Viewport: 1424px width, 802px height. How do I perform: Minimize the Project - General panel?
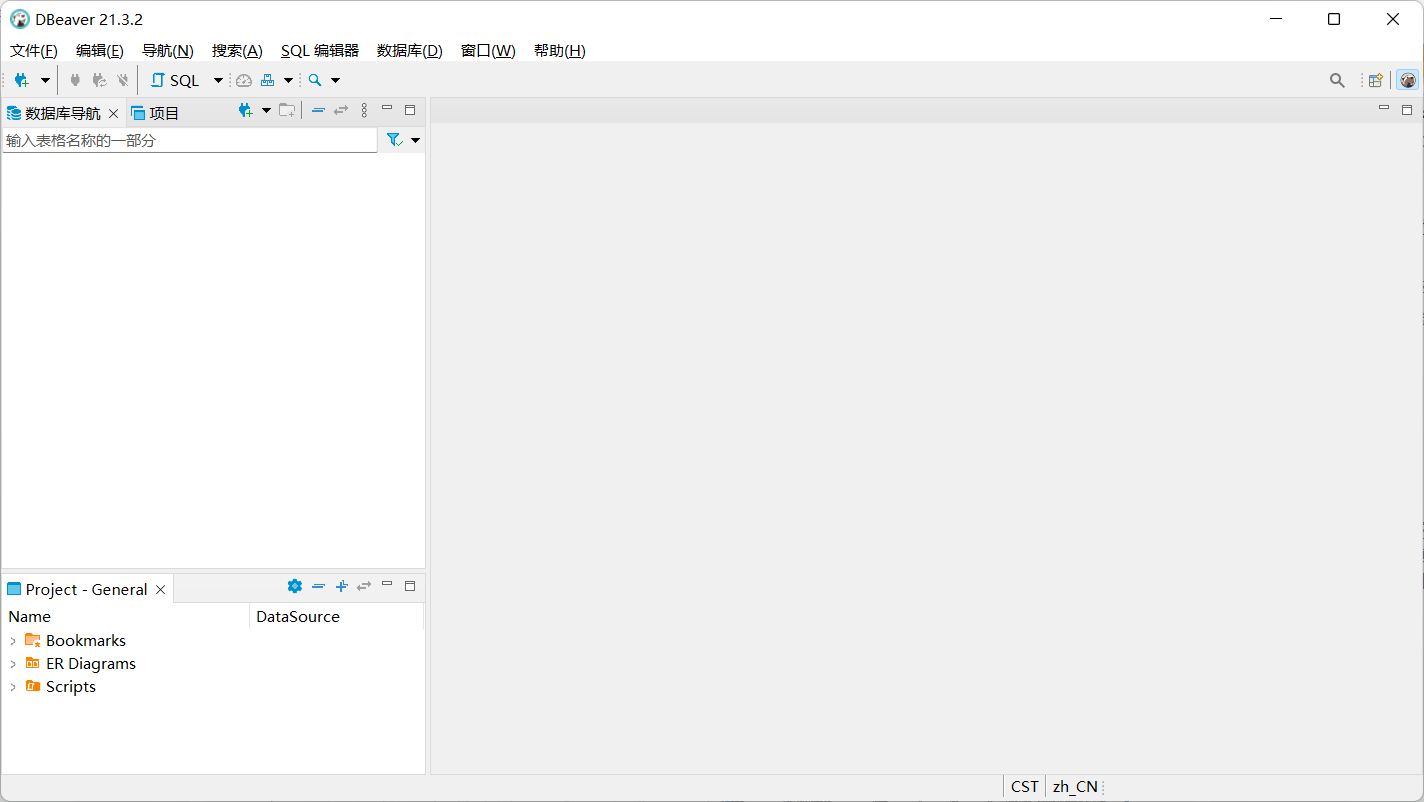387,584
